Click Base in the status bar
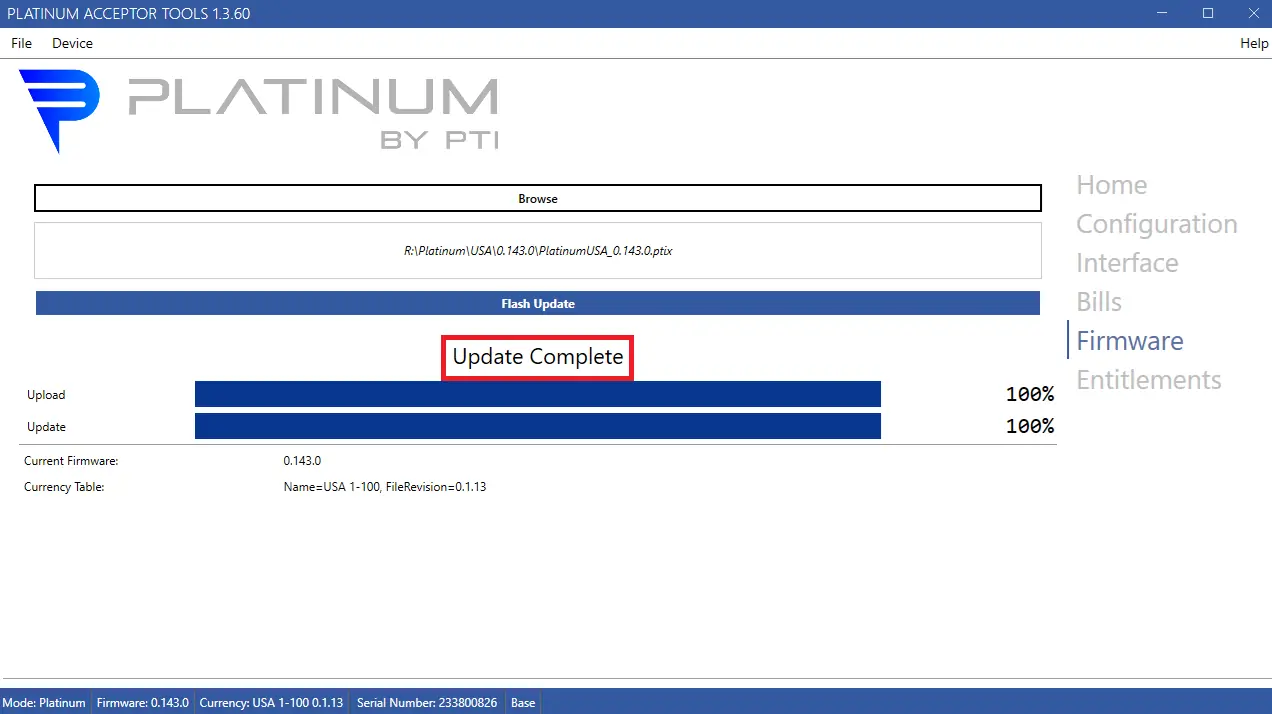 tap(523, 703)
